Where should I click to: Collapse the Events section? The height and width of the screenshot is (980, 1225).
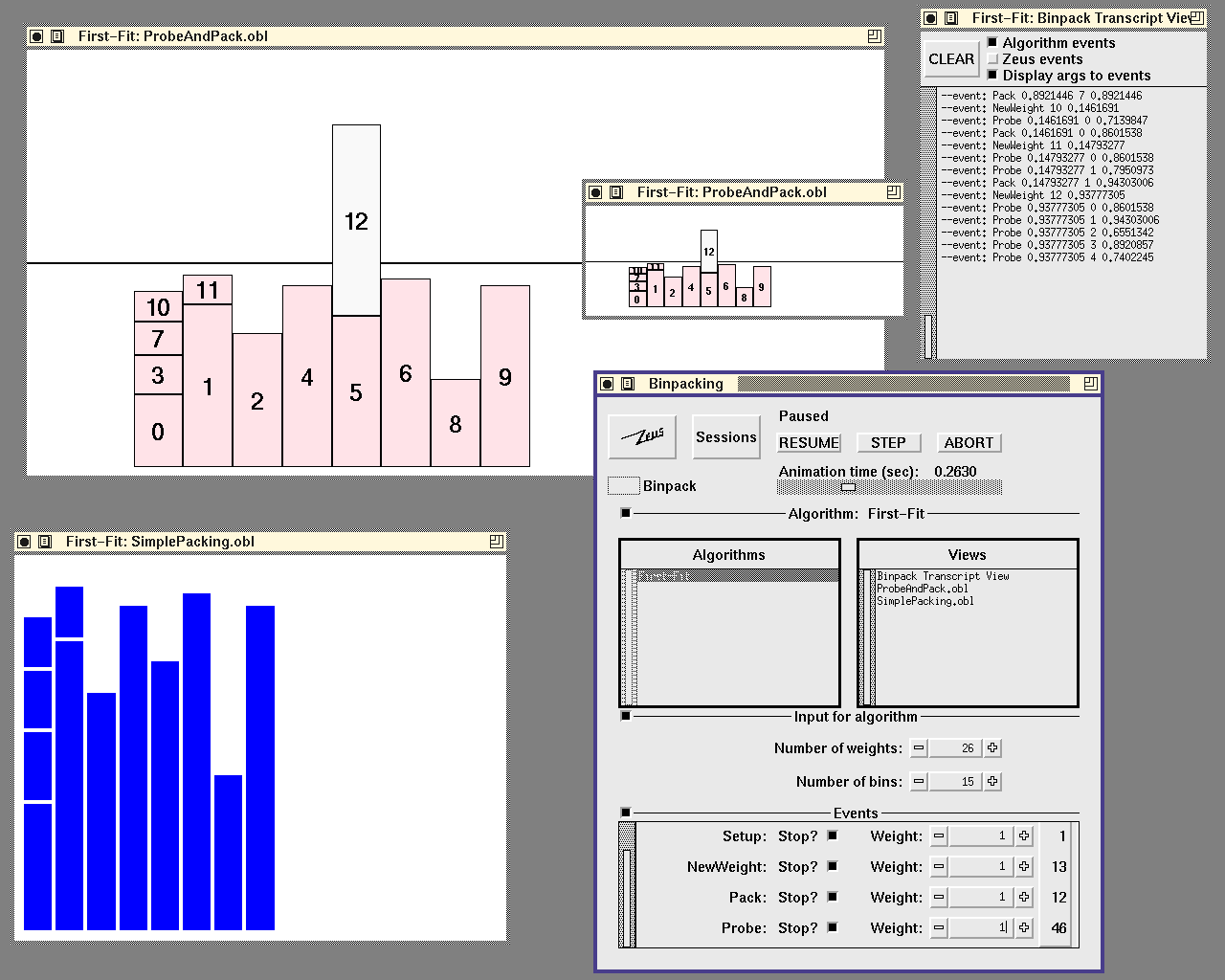[626, 813]
